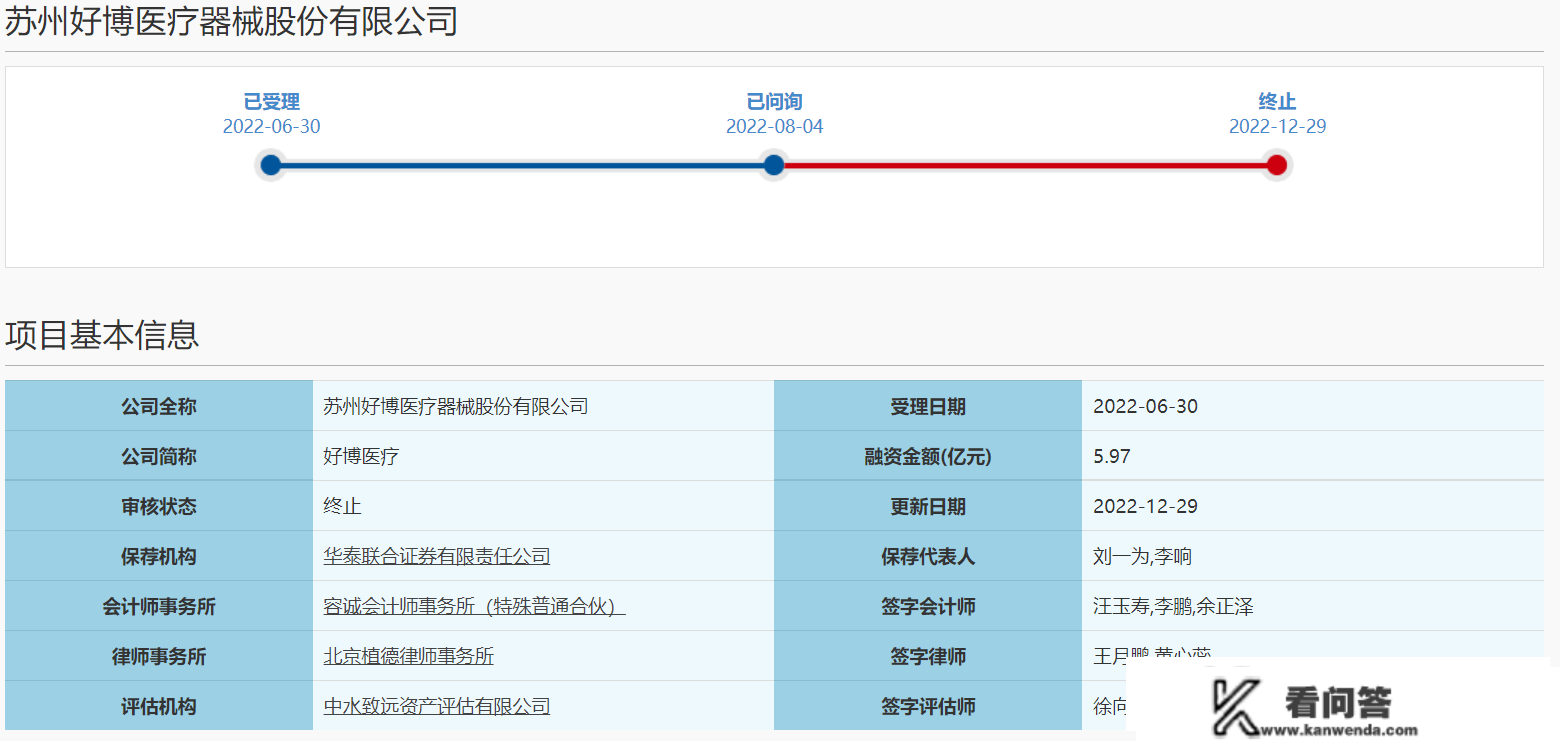The image size is (1560, 741).
Task: Click the page title 苏州好博医疗器械股份有限公司
Action: pos(231,21)
